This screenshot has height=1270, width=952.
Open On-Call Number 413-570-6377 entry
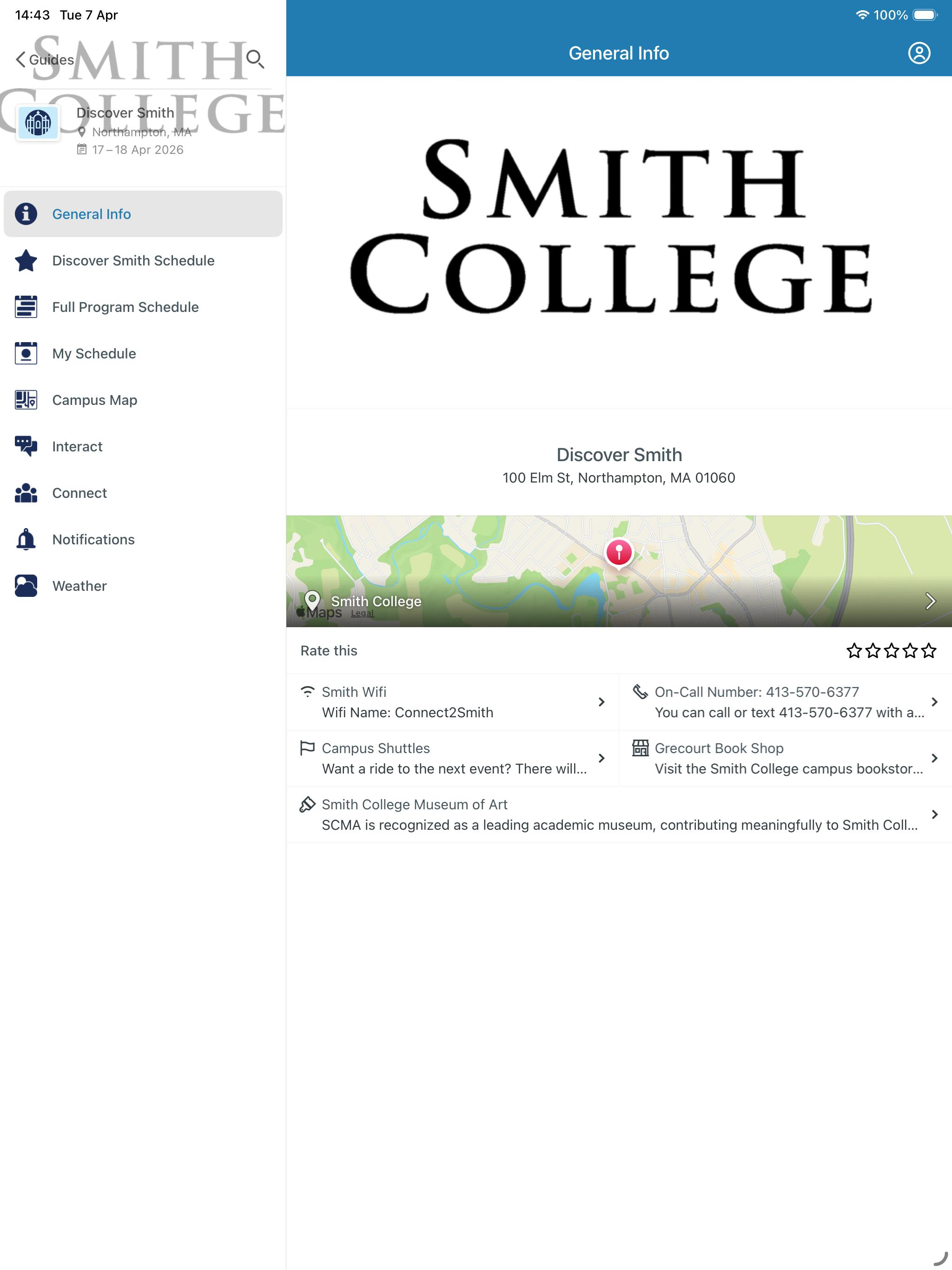pyautogui.click(x=786, y=701)
